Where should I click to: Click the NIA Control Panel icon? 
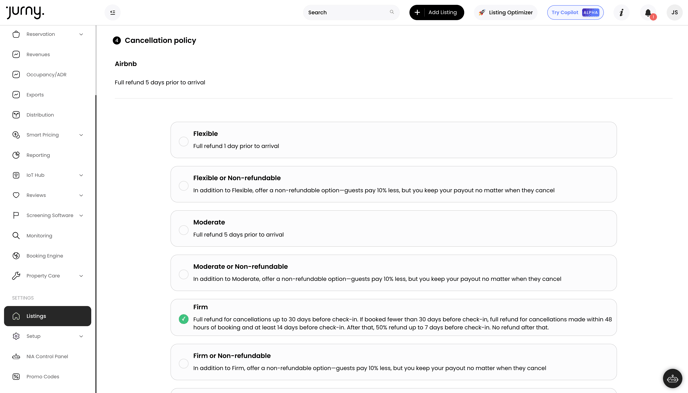[x=16, y=357]
